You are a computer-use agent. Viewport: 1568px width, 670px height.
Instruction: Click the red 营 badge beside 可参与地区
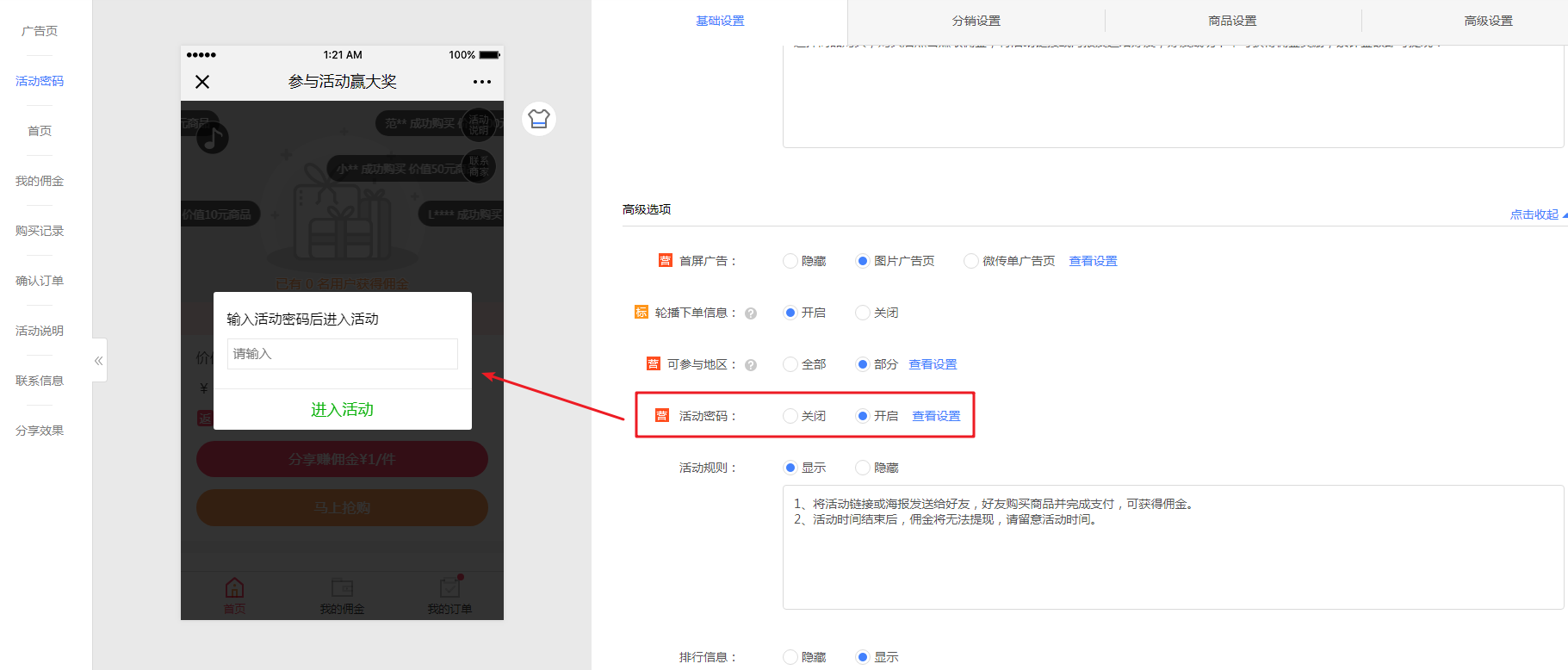pyautogui.click(x=654, y=364)
